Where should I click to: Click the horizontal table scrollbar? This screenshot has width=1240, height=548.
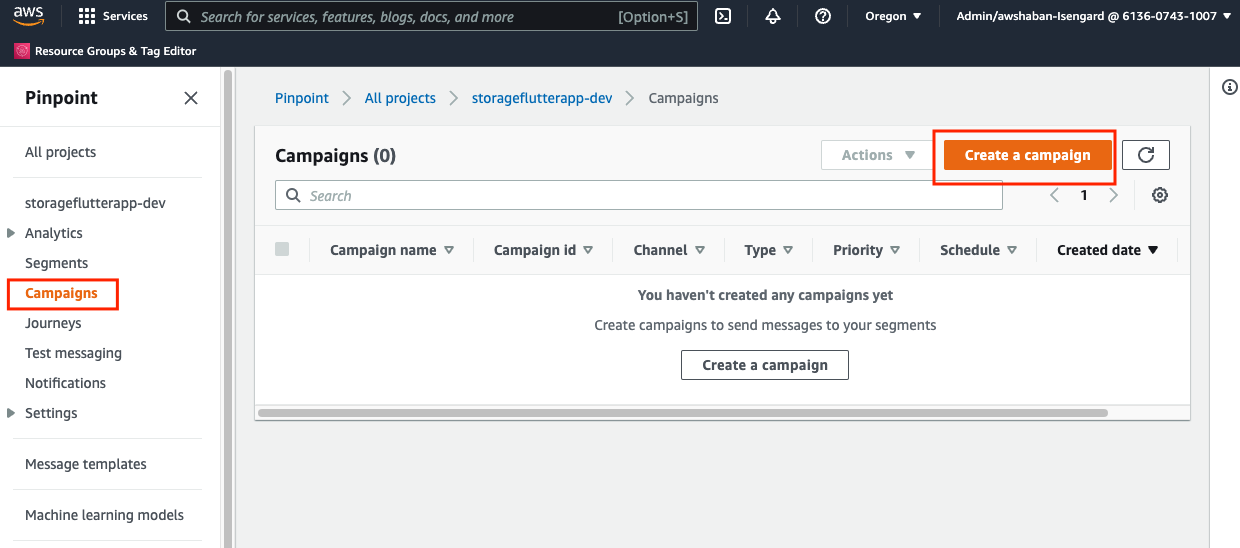click(682, 412)
